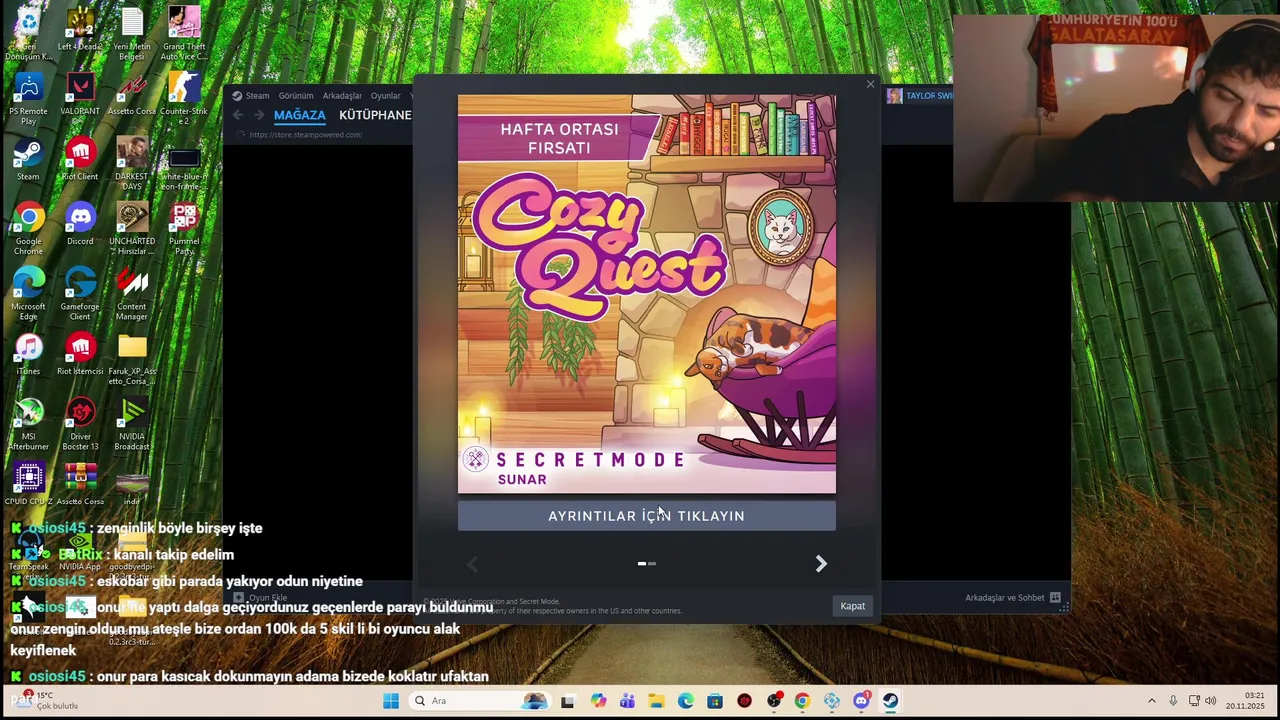The image size is (1280, 720).
Task: Open the Arkadaşlar menu in Steam
Action: click(342, 96)
